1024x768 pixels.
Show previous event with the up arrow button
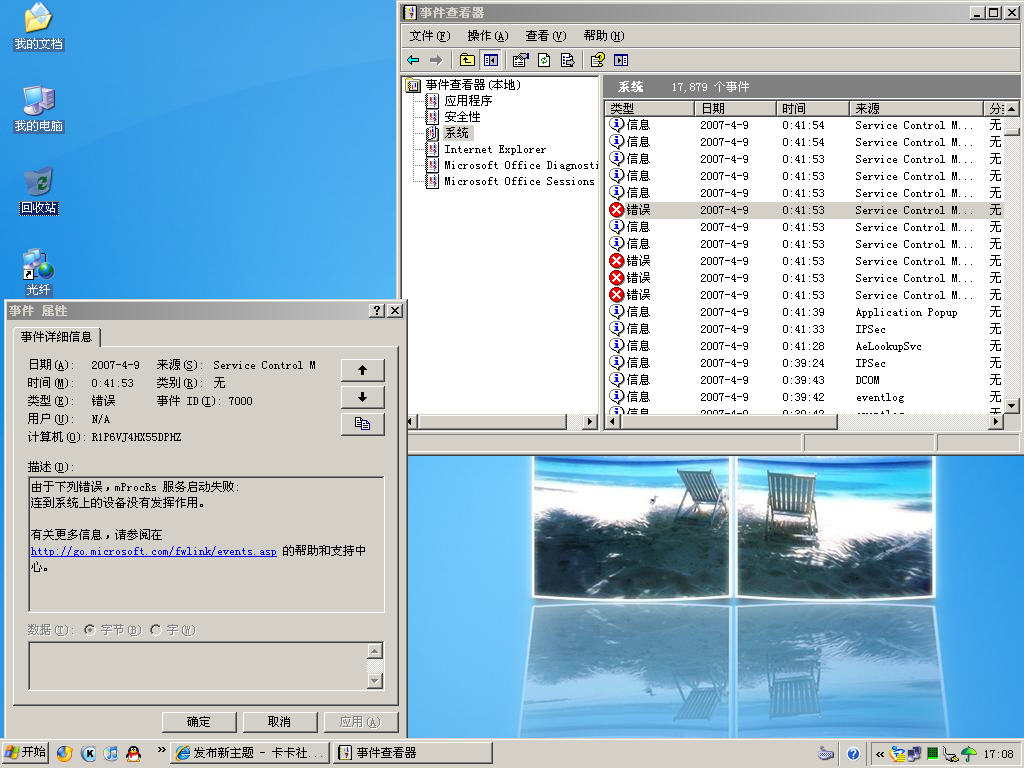tap(362, 370)
